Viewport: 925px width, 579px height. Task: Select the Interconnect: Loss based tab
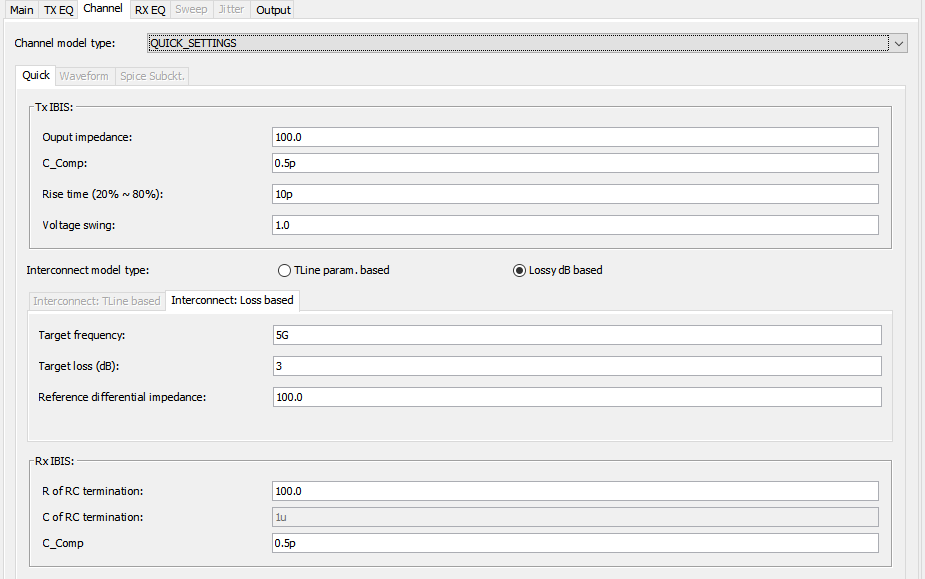tap(232, 300)
